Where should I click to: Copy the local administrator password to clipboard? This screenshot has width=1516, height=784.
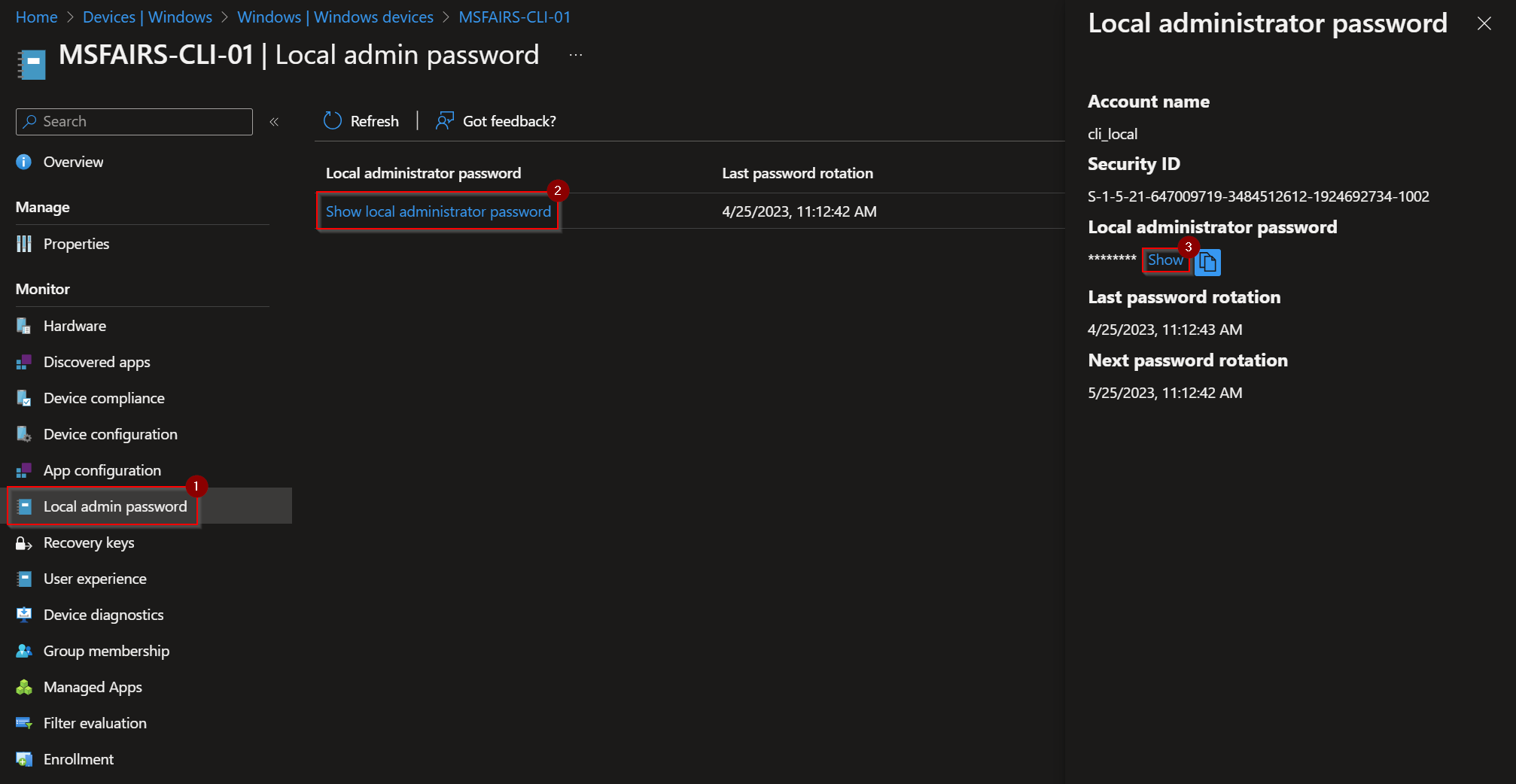[x=1207, y=262]
